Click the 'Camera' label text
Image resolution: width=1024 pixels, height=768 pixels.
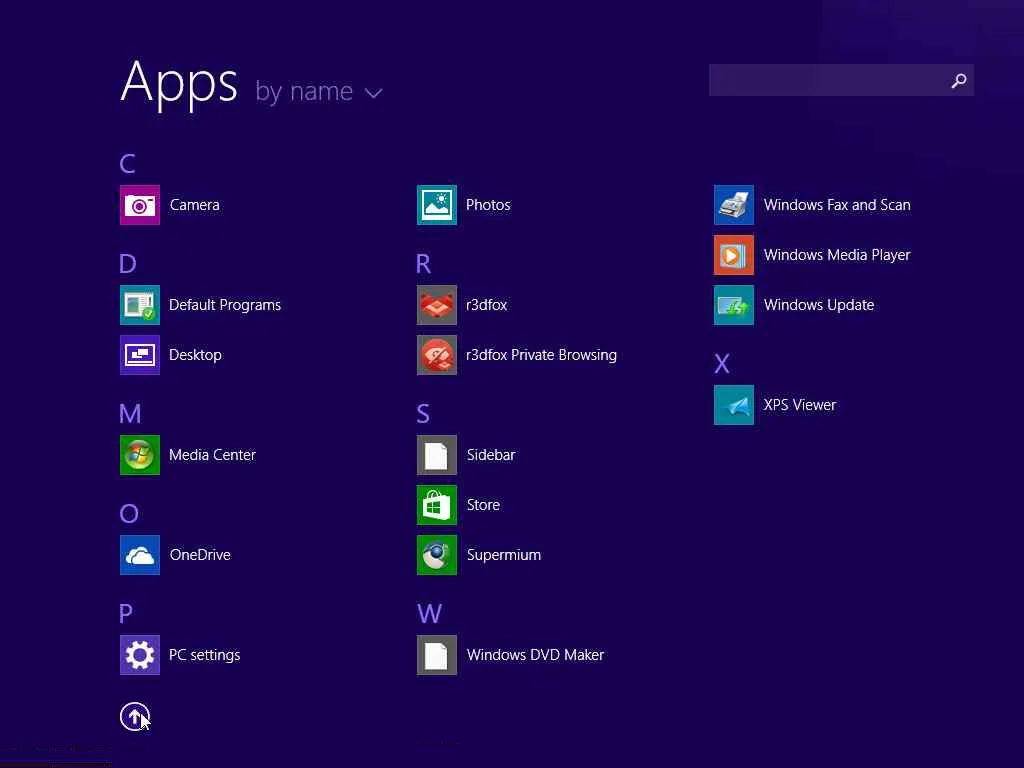[195, 205]
